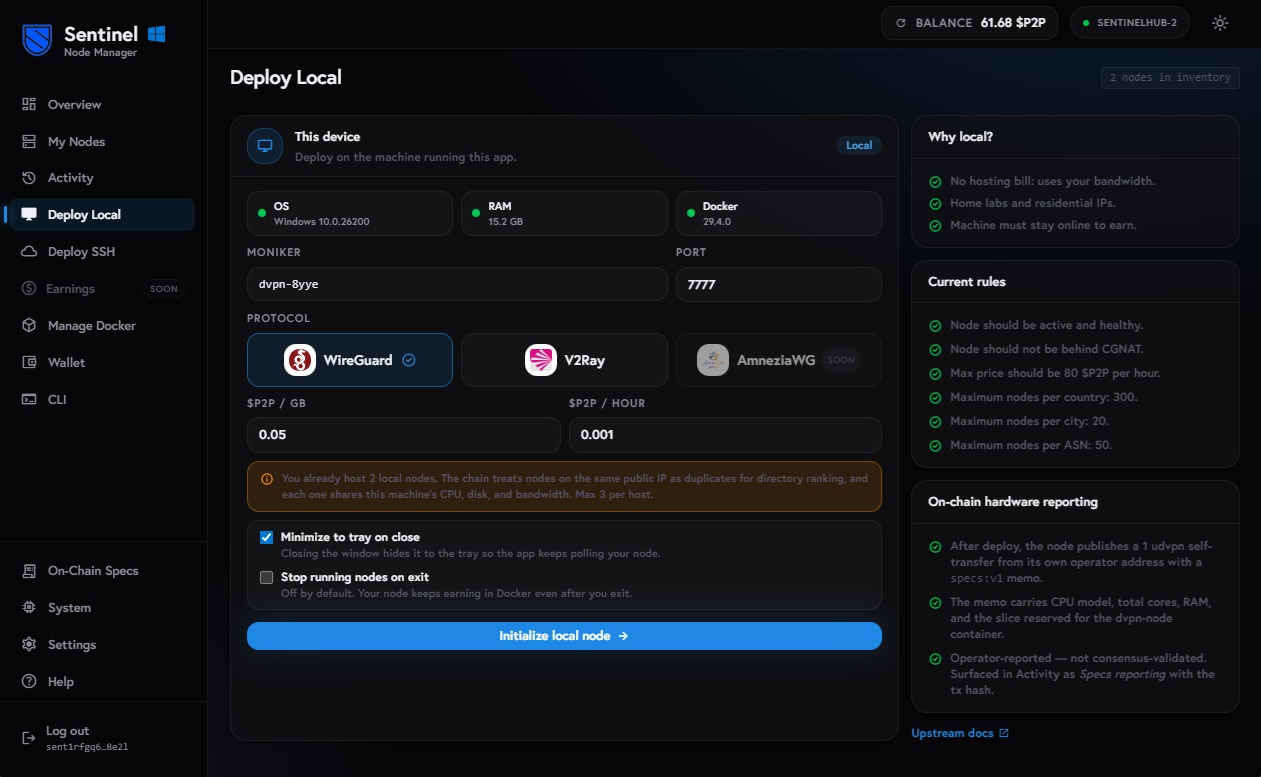Click the Sentinel shield logo
1261x777 pixels.
(37, 40)
